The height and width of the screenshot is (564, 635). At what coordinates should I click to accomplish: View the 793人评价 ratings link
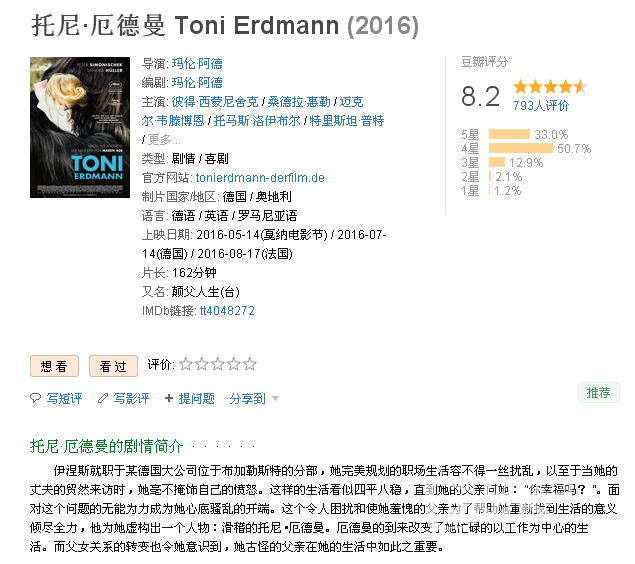pos(541,106)
